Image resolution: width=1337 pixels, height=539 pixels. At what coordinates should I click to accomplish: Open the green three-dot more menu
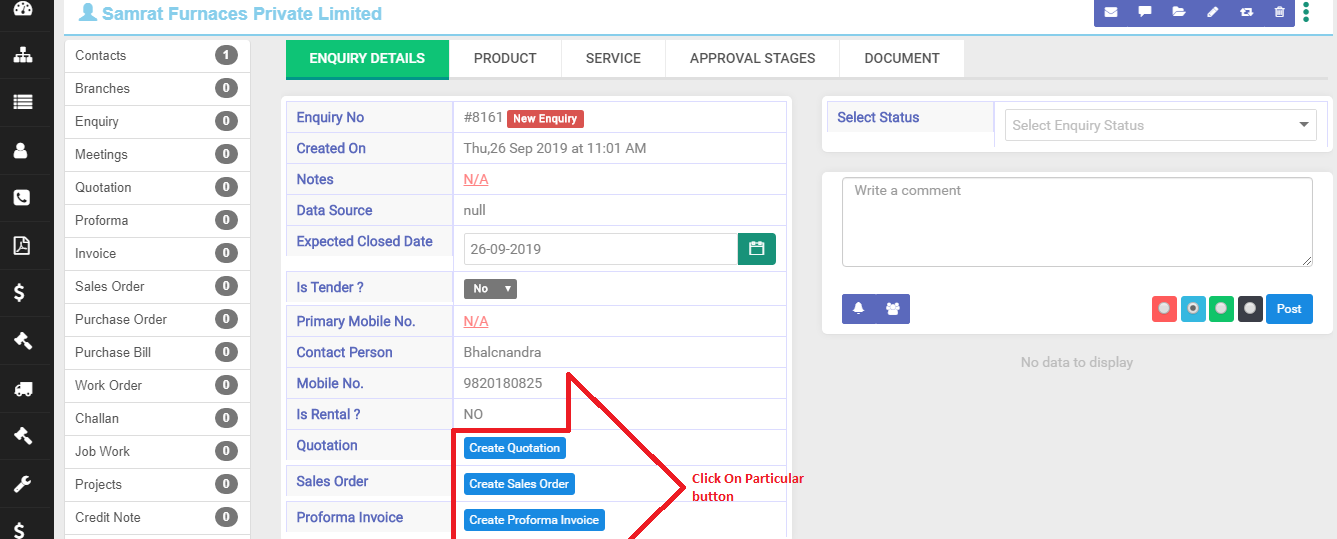[x=1306, y=12]
